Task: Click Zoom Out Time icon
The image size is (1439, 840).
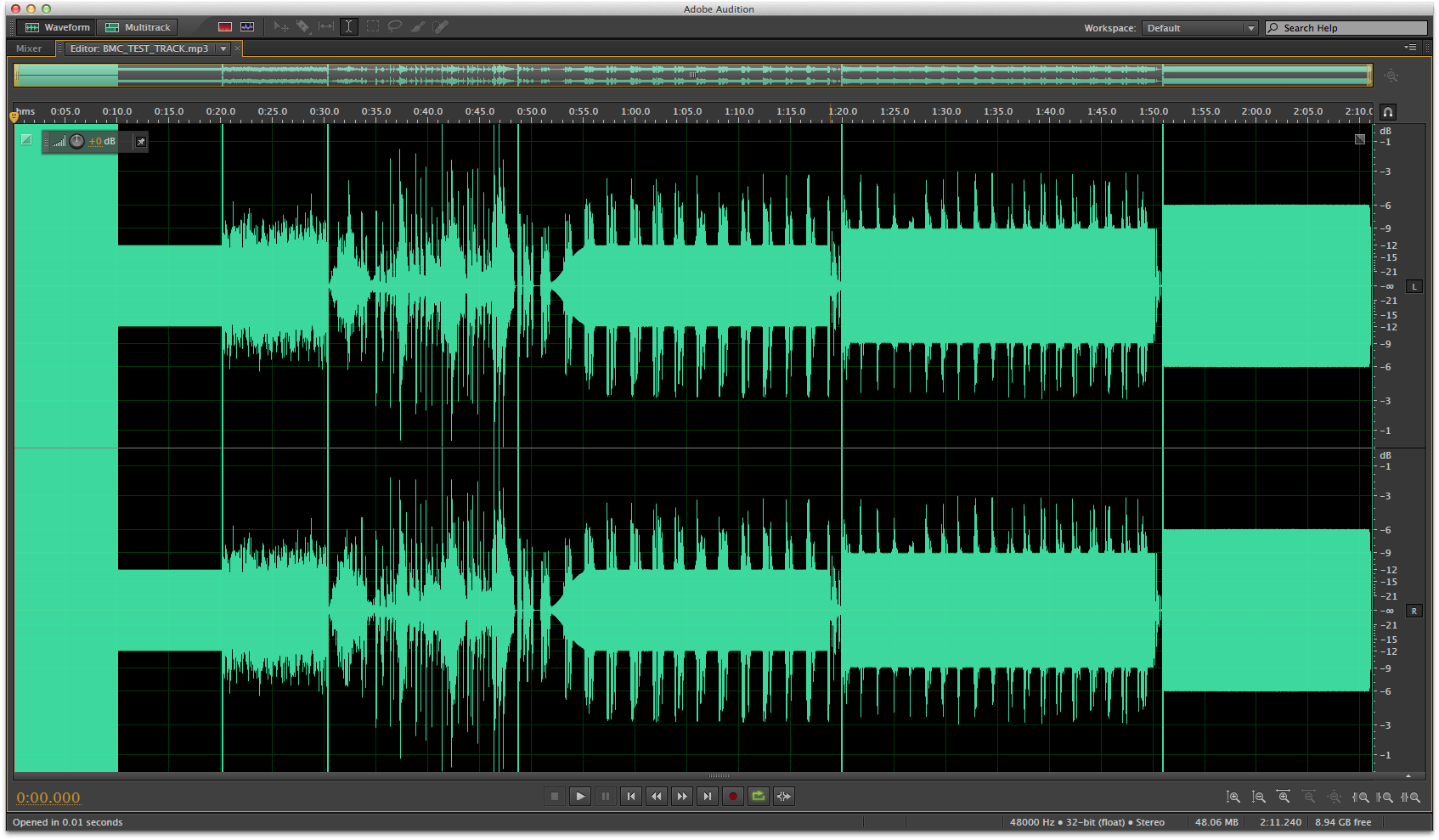Action: [1309, 798]
